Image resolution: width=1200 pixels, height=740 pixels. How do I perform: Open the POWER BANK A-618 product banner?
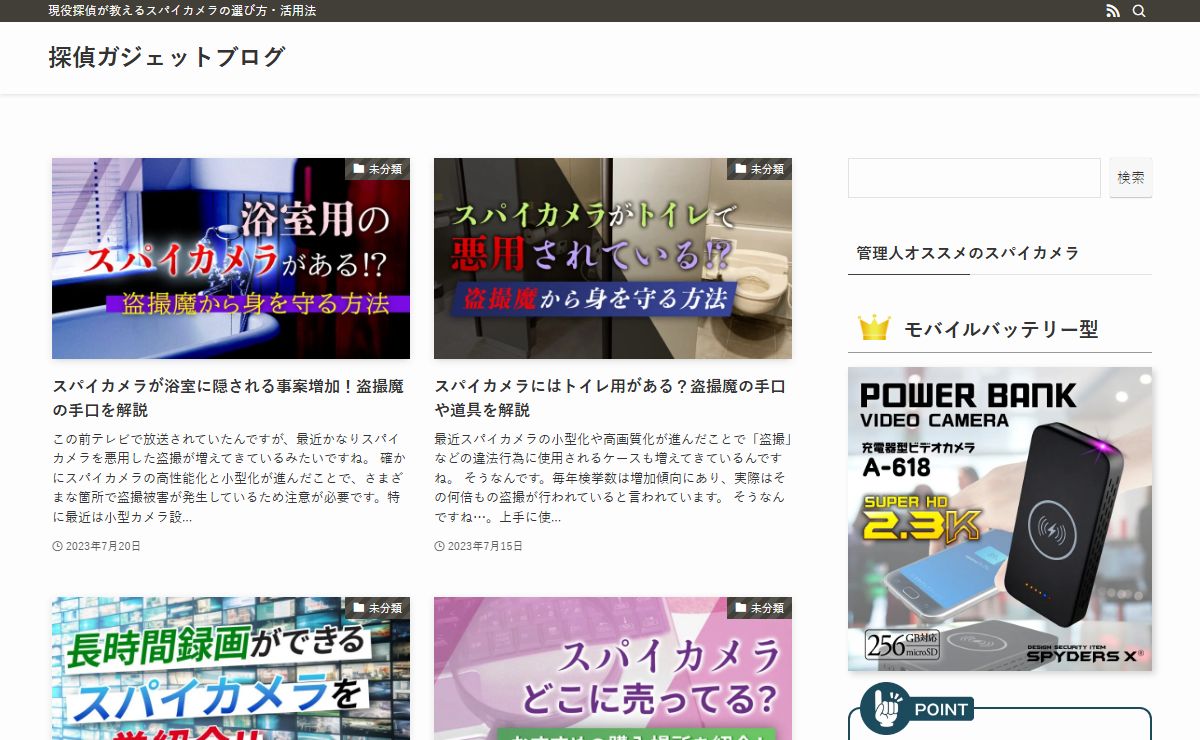(x=1000, y=518)
